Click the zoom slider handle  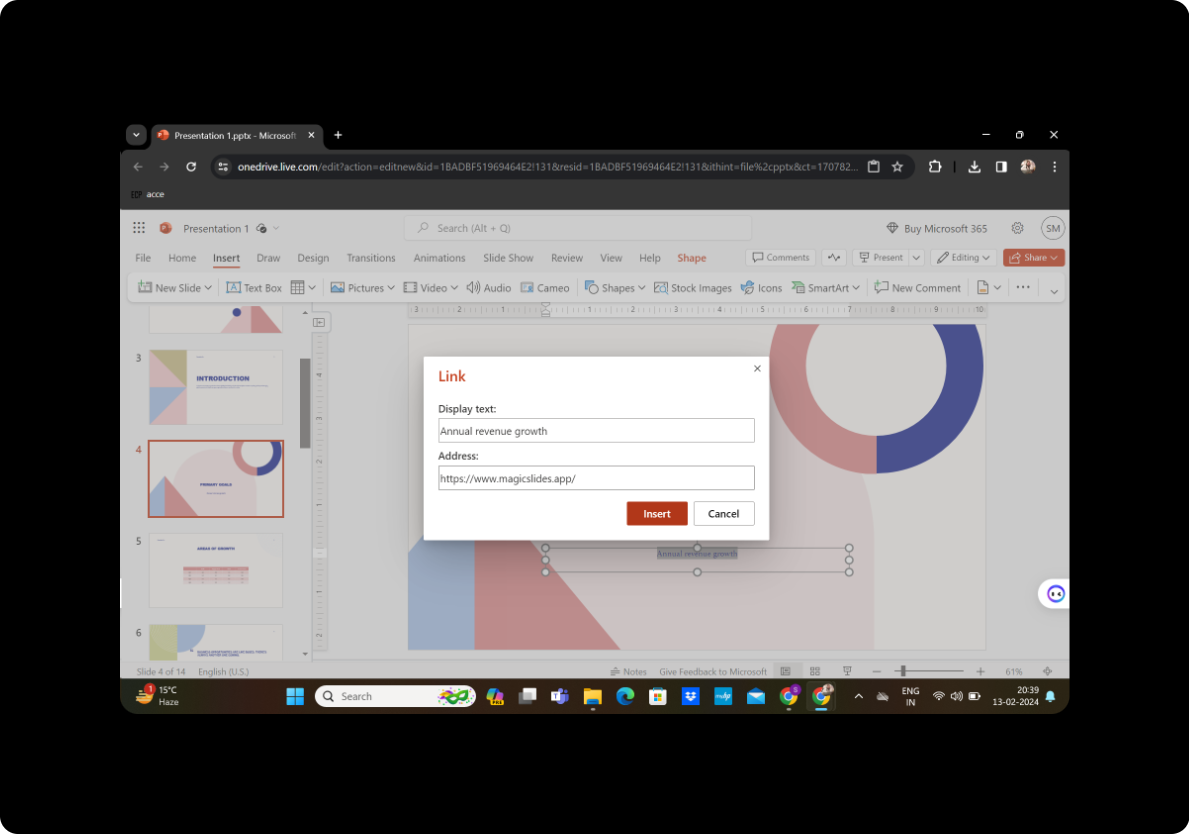(902, 671)
